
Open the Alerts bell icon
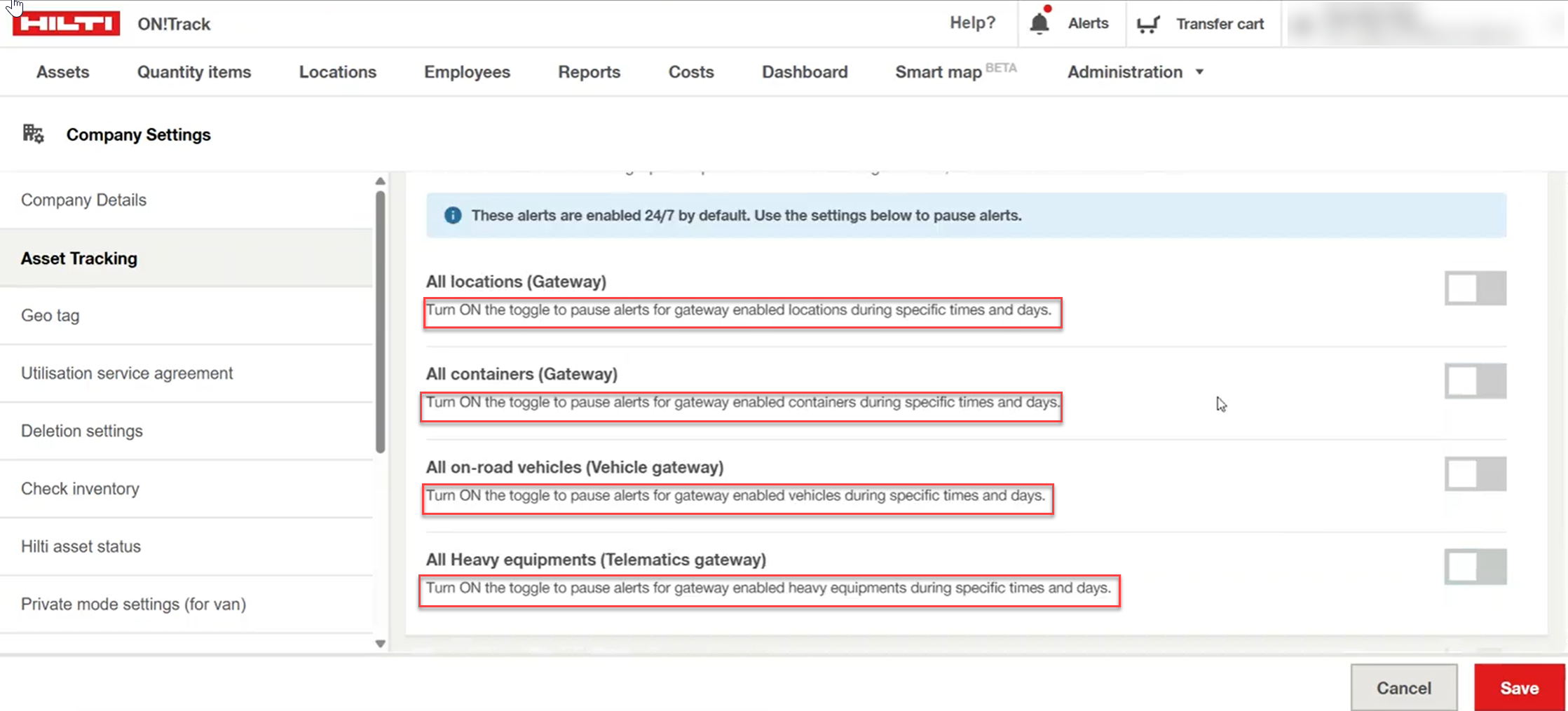click(x=1039, y=24)
